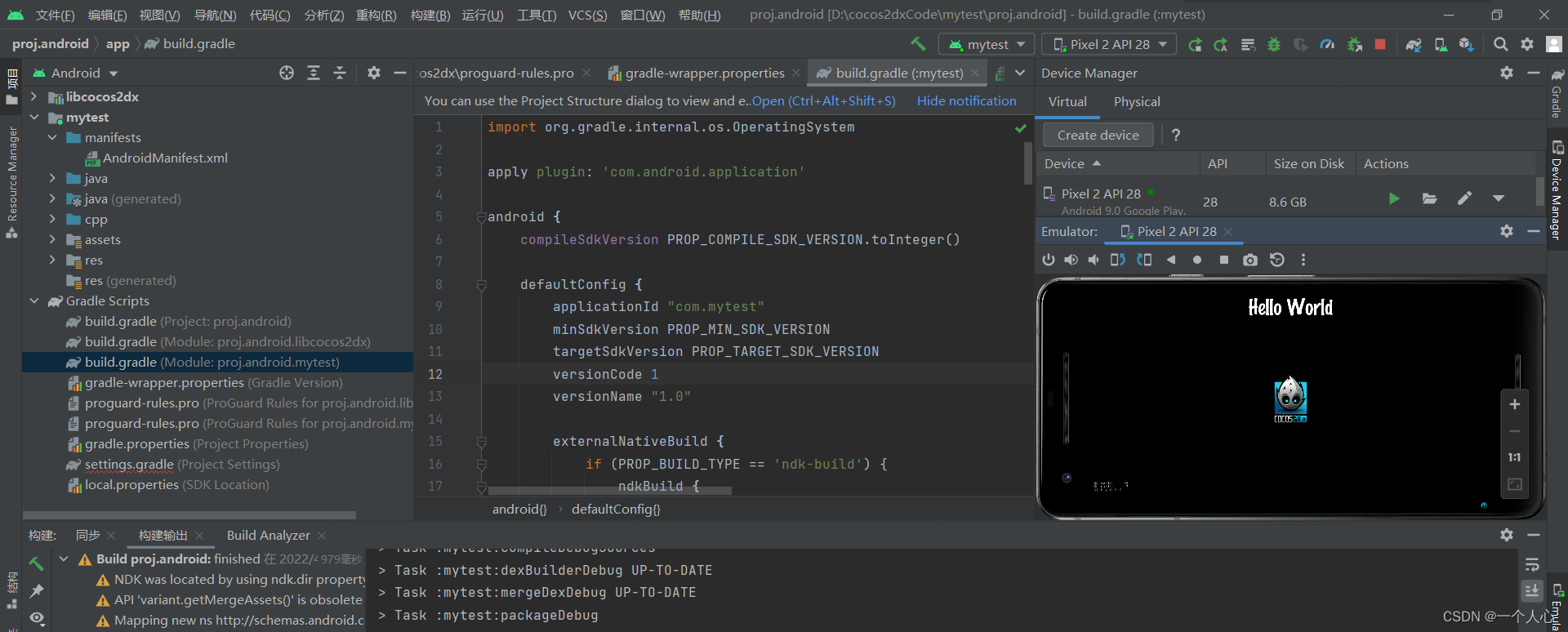
Task: Open emulator extended controls three dots
Action: coord(1303,260)
